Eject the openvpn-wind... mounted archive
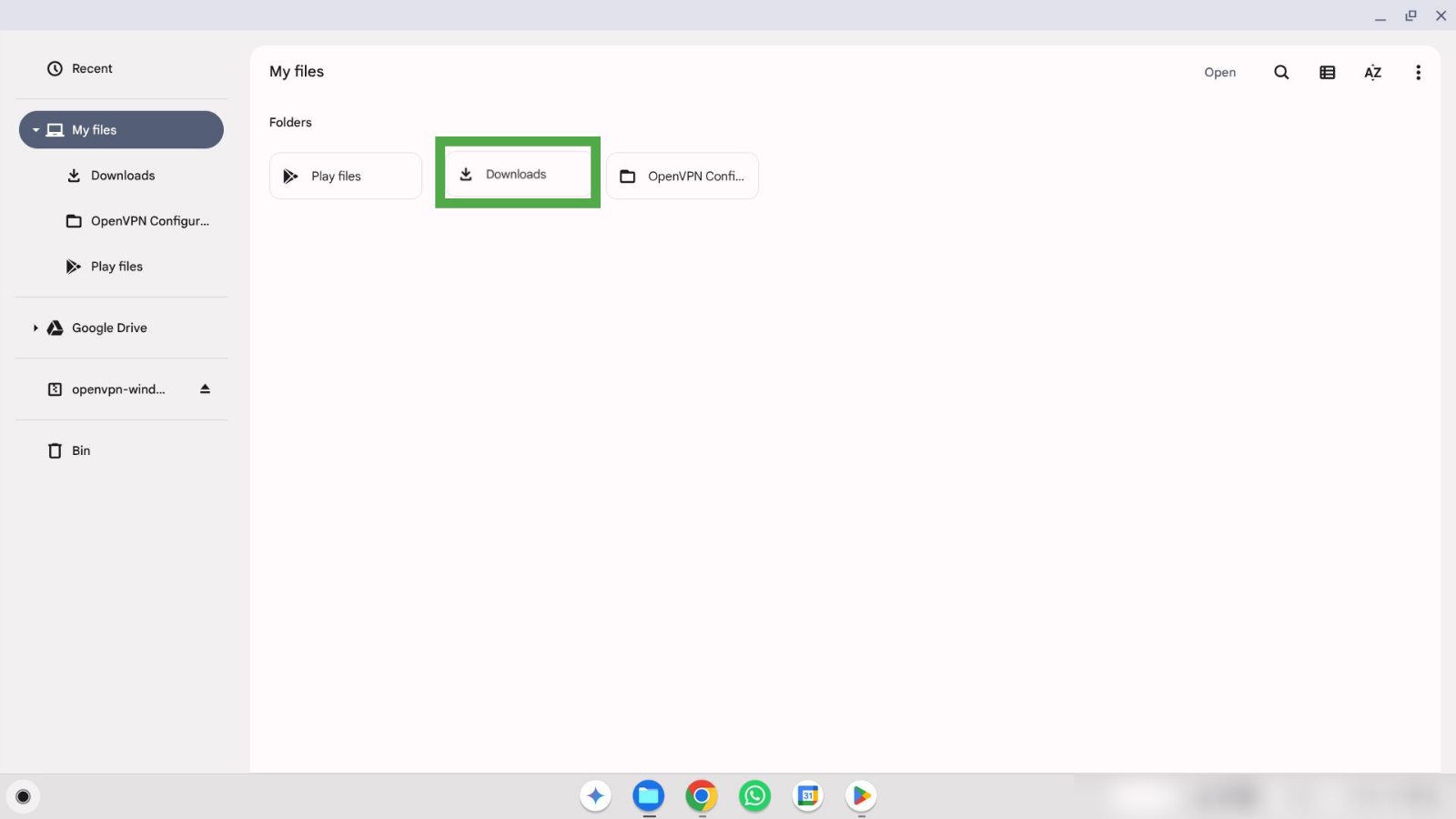This screenshot has height=819, width=1456. 205,389
